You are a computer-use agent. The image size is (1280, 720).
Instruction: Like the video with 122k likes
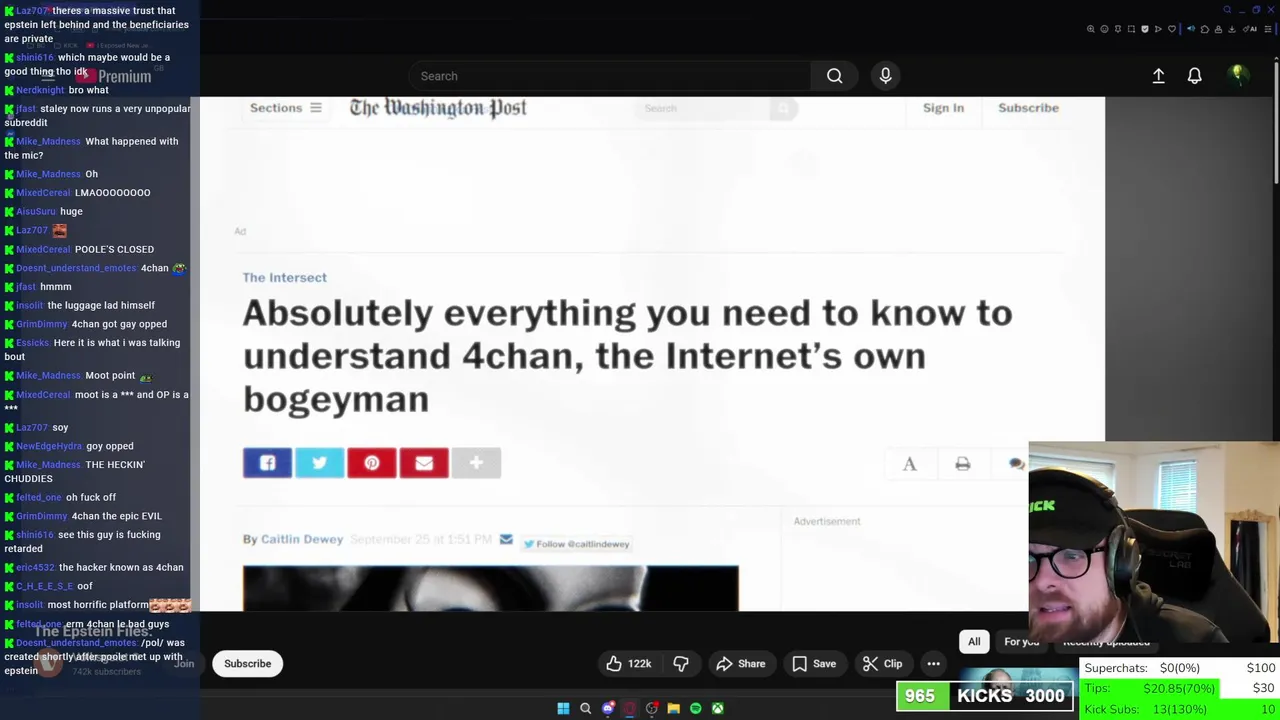click(x=628, y=664)
